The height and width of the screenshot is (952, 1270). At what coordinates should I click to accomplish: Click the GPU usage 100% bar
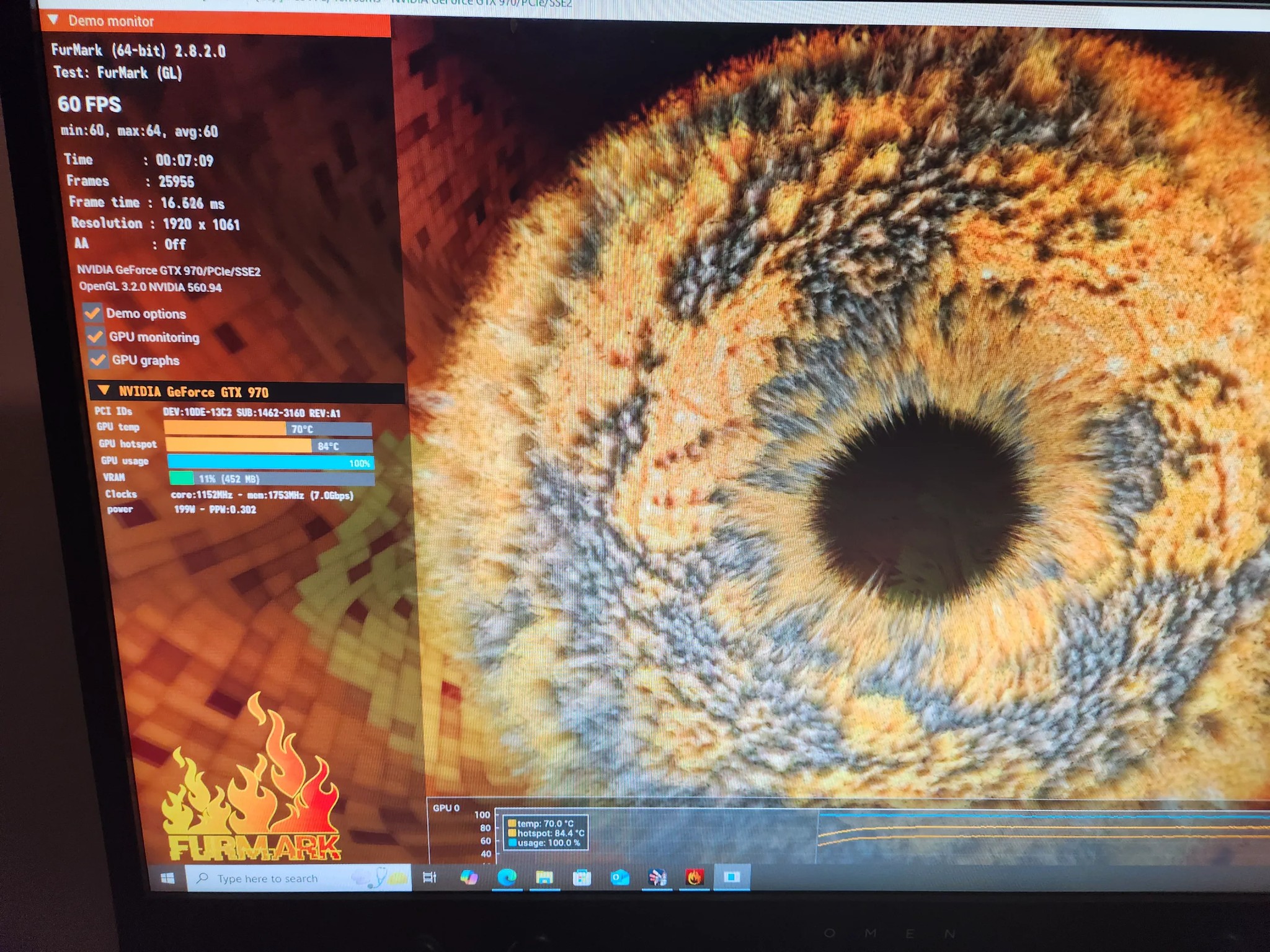[270, 462]
